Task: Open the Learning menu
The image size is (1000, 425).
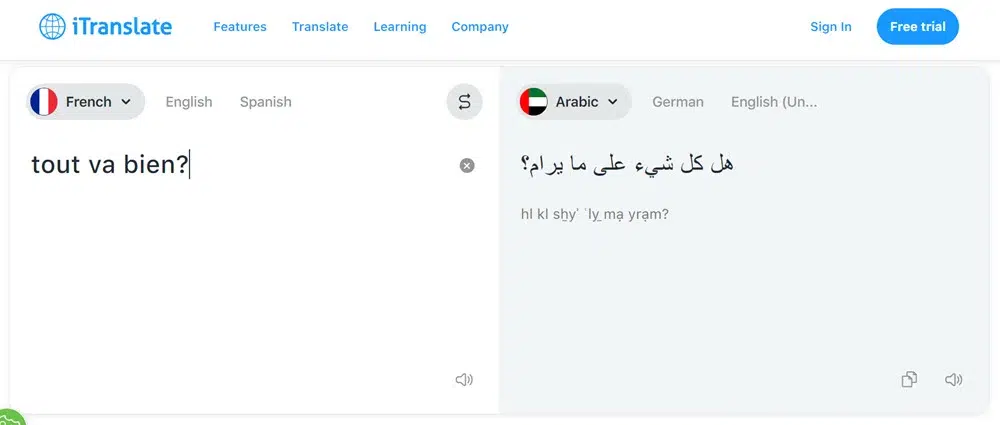Action: [x=400, y=27]
